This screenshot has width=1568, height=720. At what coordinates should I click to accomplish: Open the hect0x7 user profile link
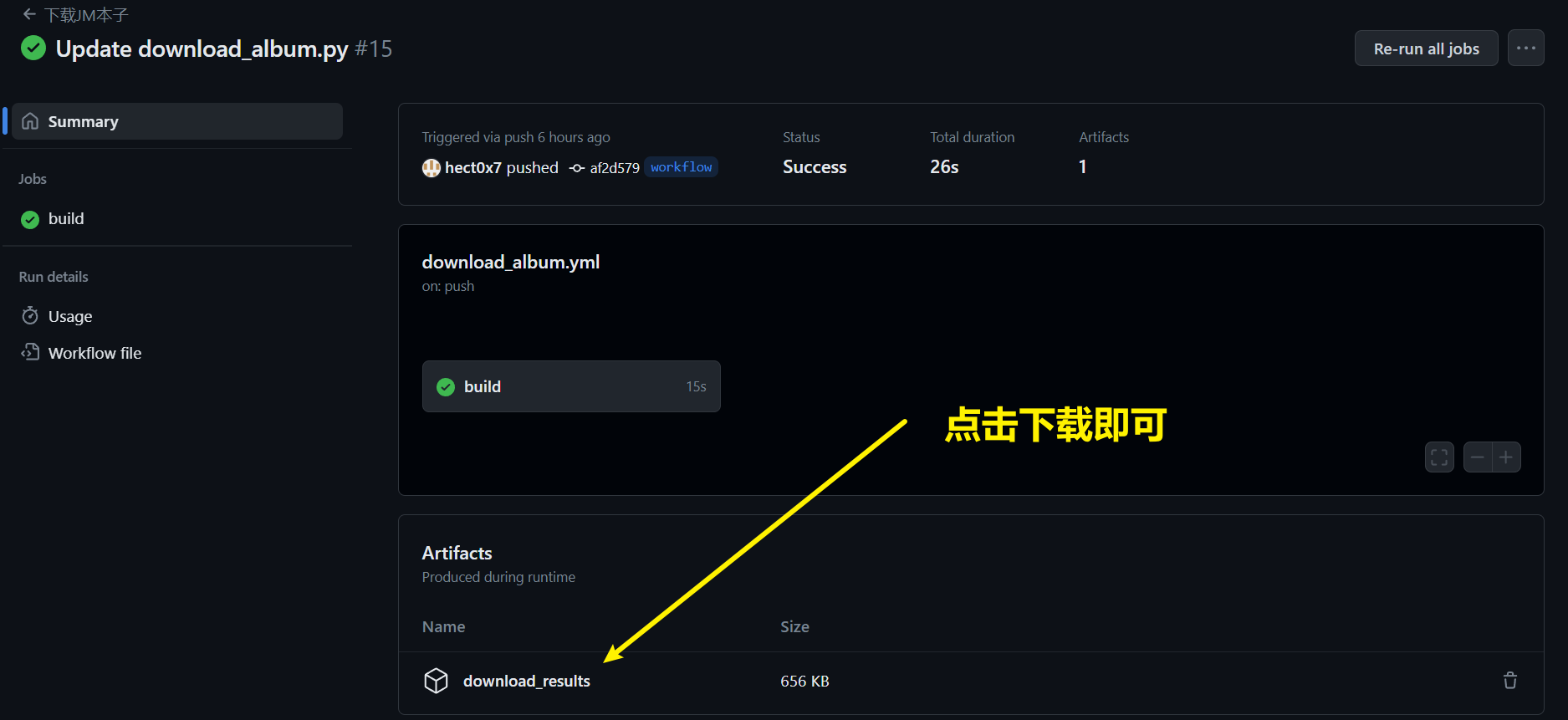point(472,168)
